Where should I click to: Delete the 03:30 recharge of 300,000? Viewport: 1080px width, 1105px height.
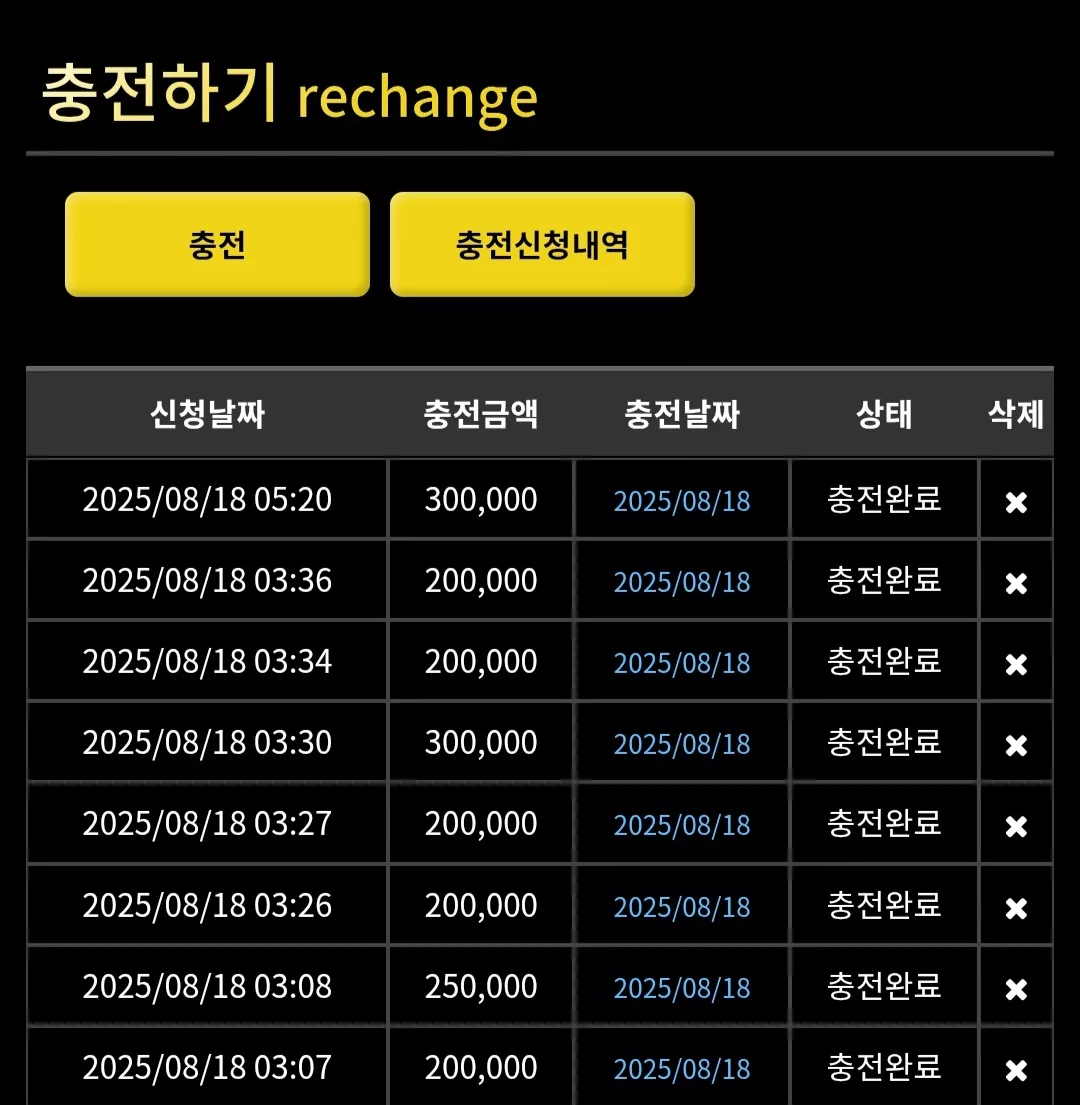pos(1016,745)
